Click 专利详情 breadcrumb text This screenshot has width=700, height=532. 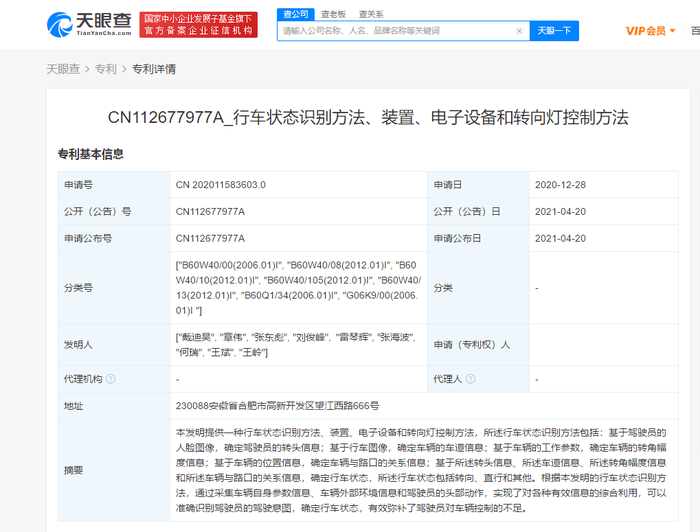pos(154,69)
